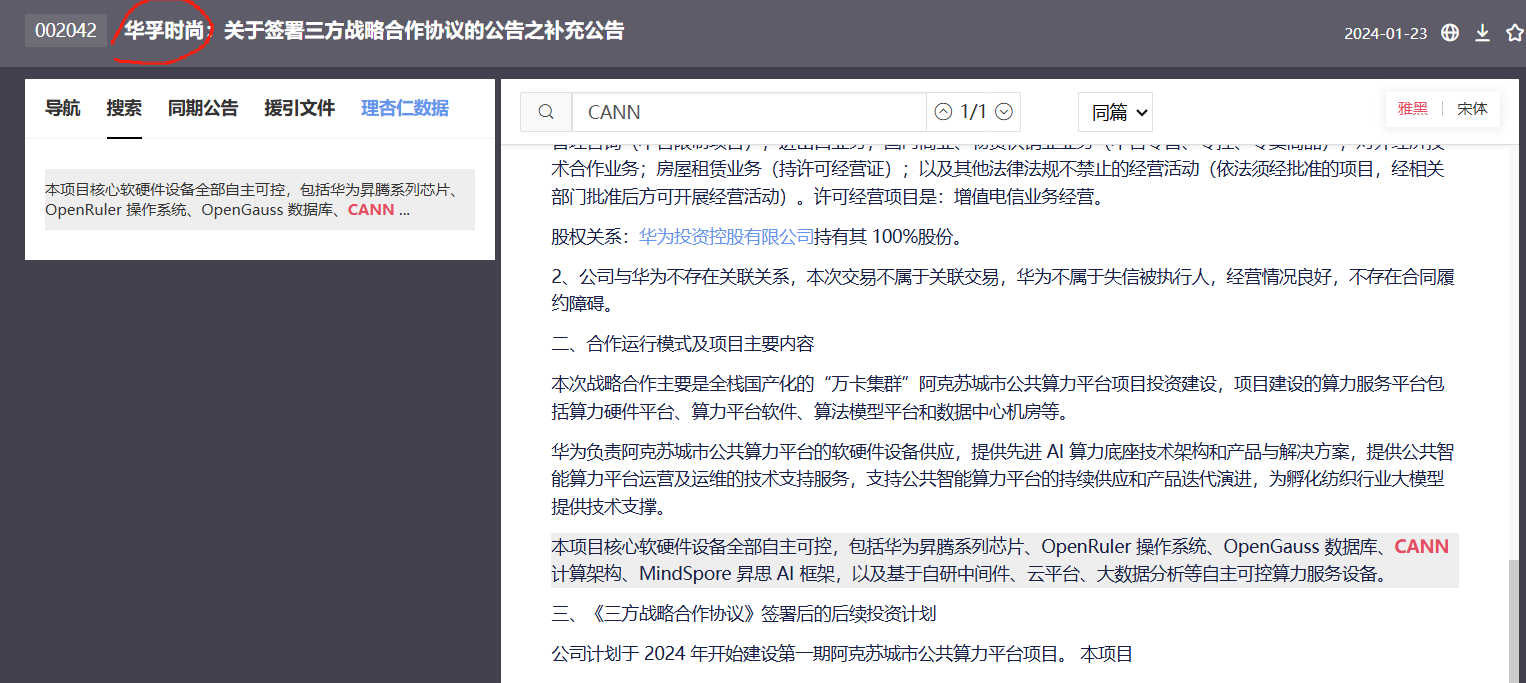Click paragraph starting 华为负责阿克苏城市公共算力平台
This screenshot has width=1526, height=683.
point(1002,479)
